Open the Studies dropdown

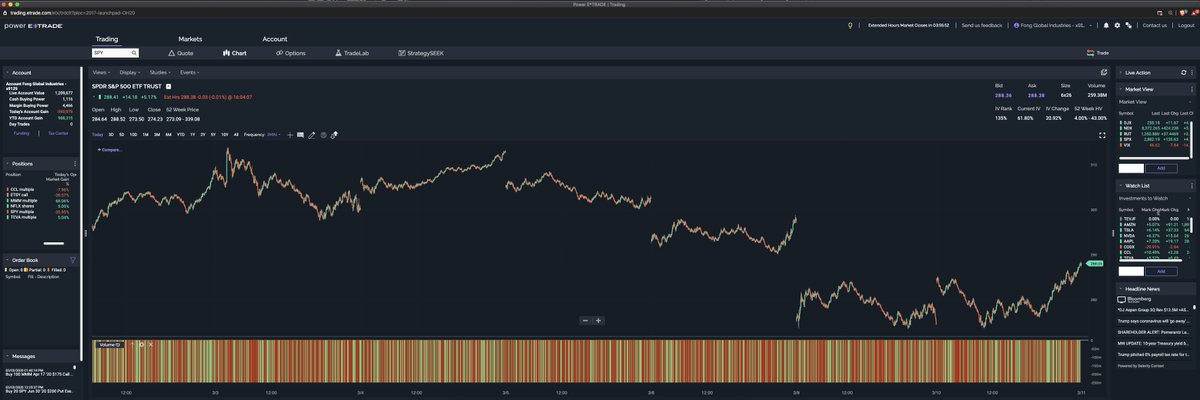point(160,73)
